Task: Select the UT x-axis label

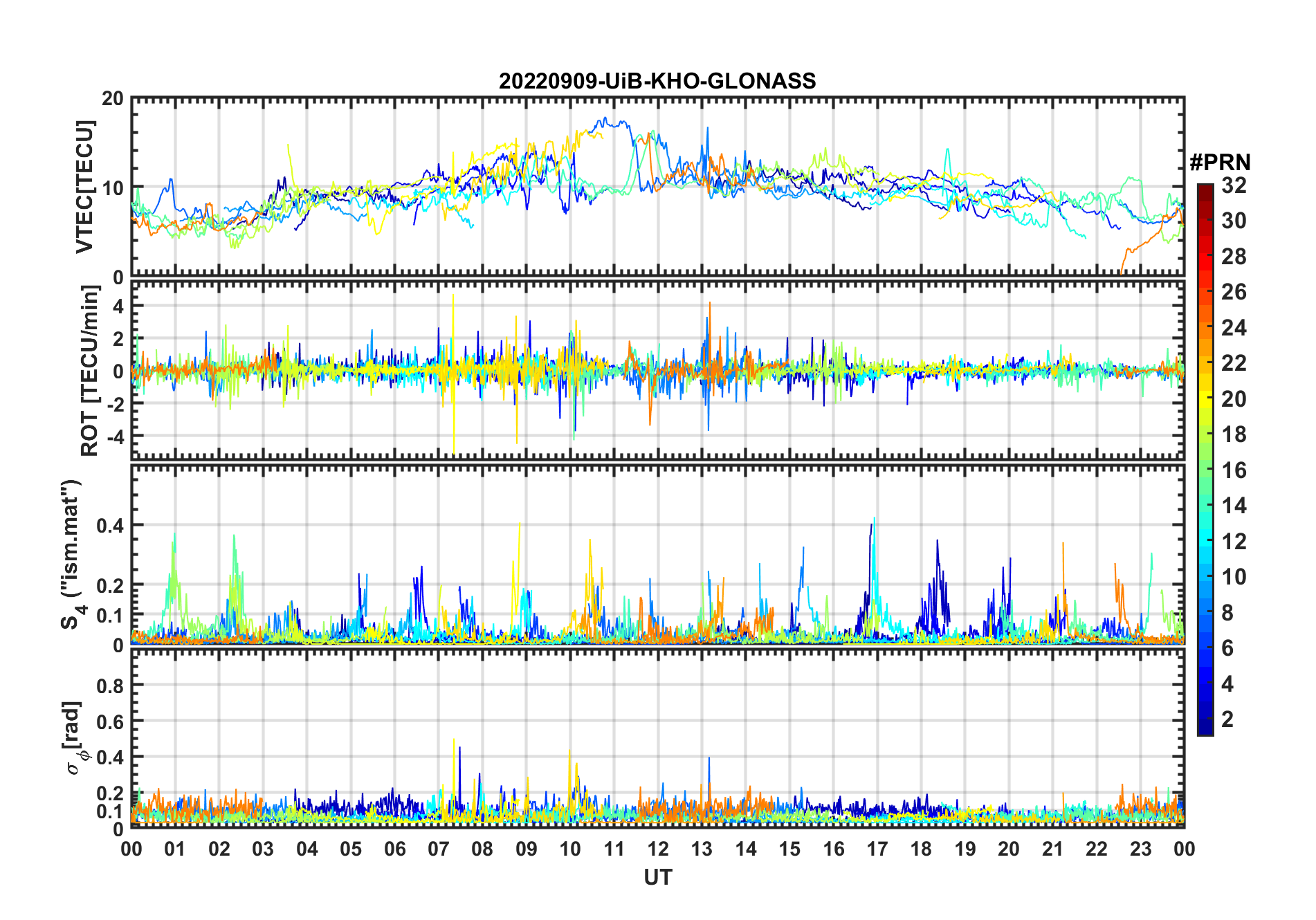Action: tap(657, 877)
